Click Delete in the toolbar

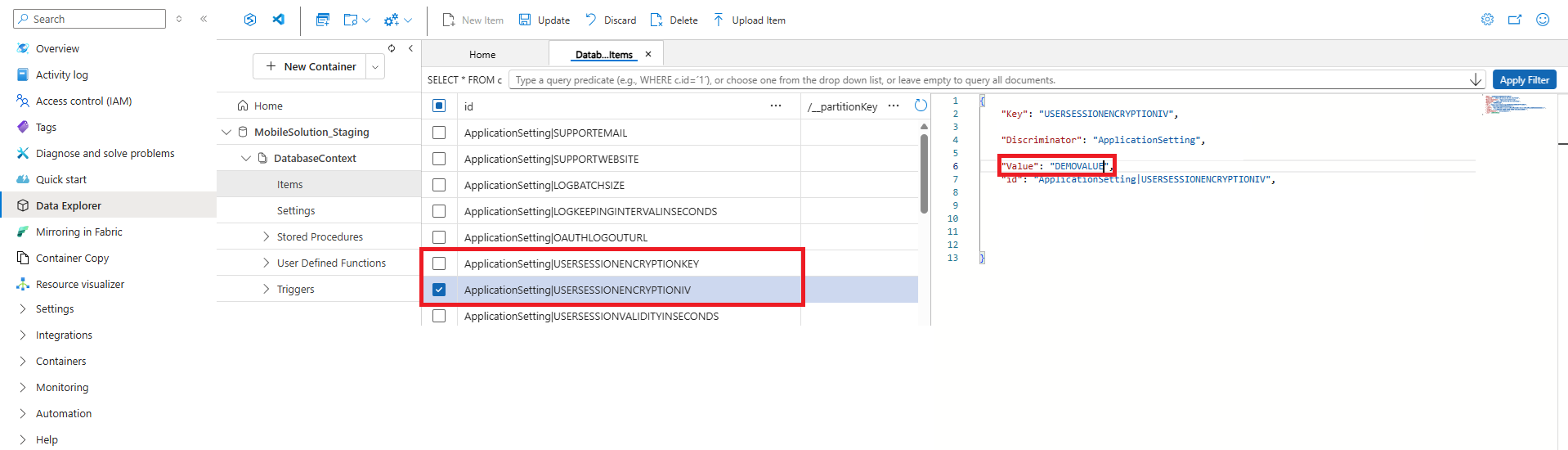[x=674, y=20]
